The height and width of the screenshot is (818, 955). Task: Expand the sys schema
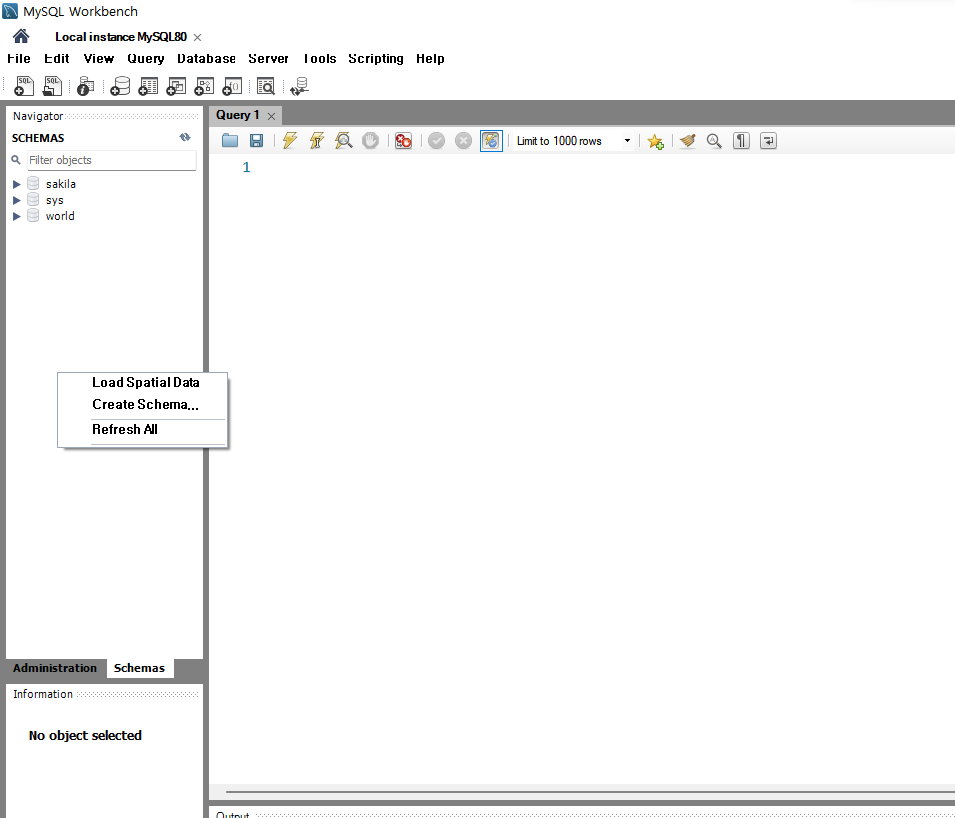coord(16,200)
